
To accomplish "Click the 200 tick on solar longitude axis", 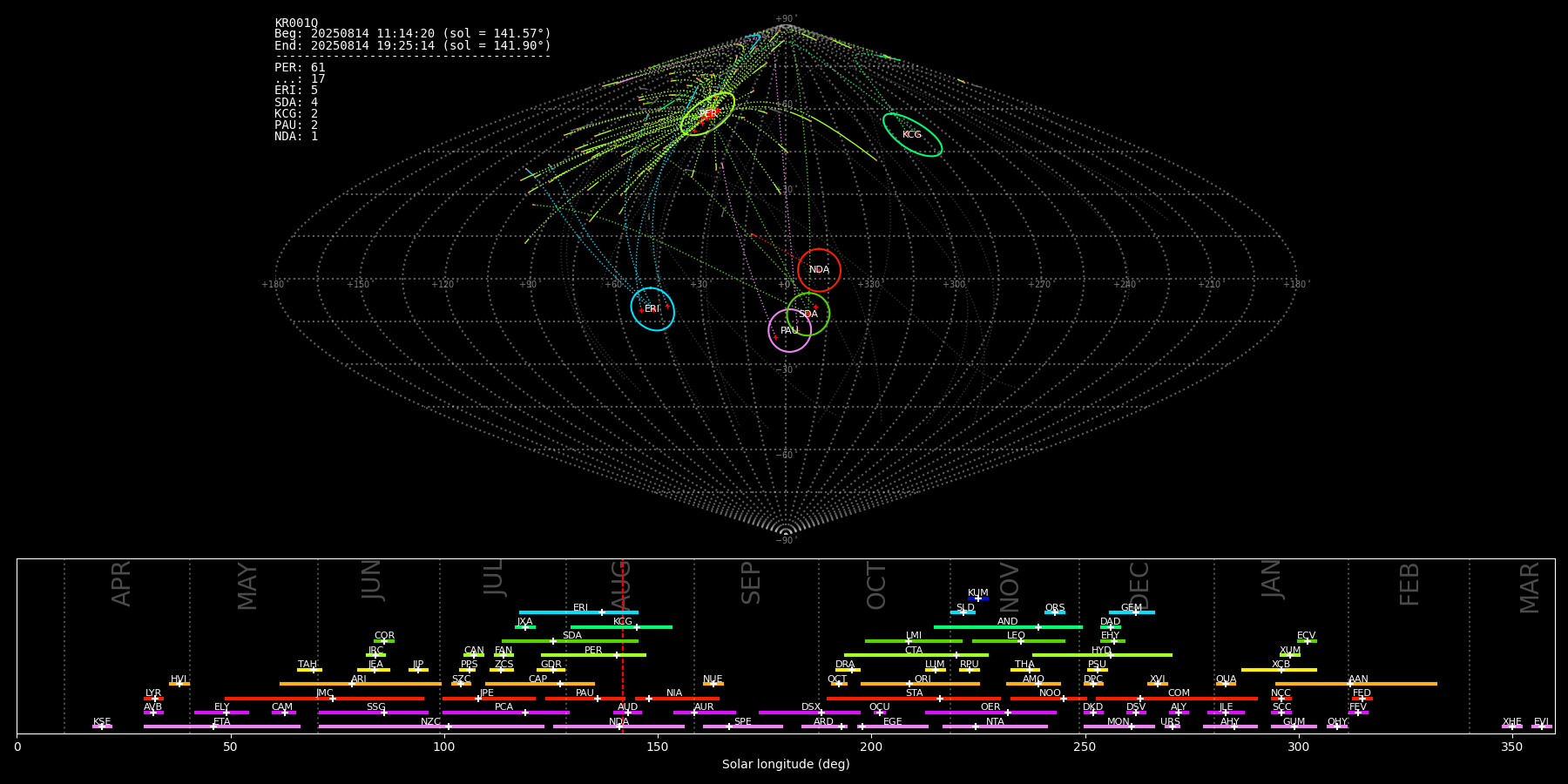I will click(871, 747).
